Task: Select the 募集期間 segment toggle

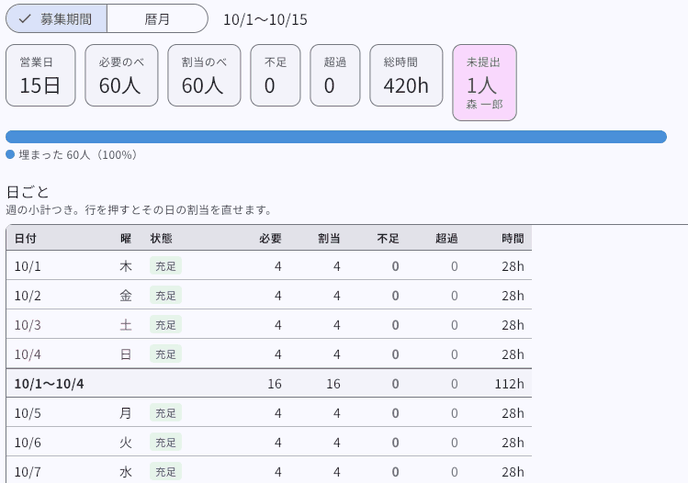Action: pyautogui.click(x=57, y=19)
